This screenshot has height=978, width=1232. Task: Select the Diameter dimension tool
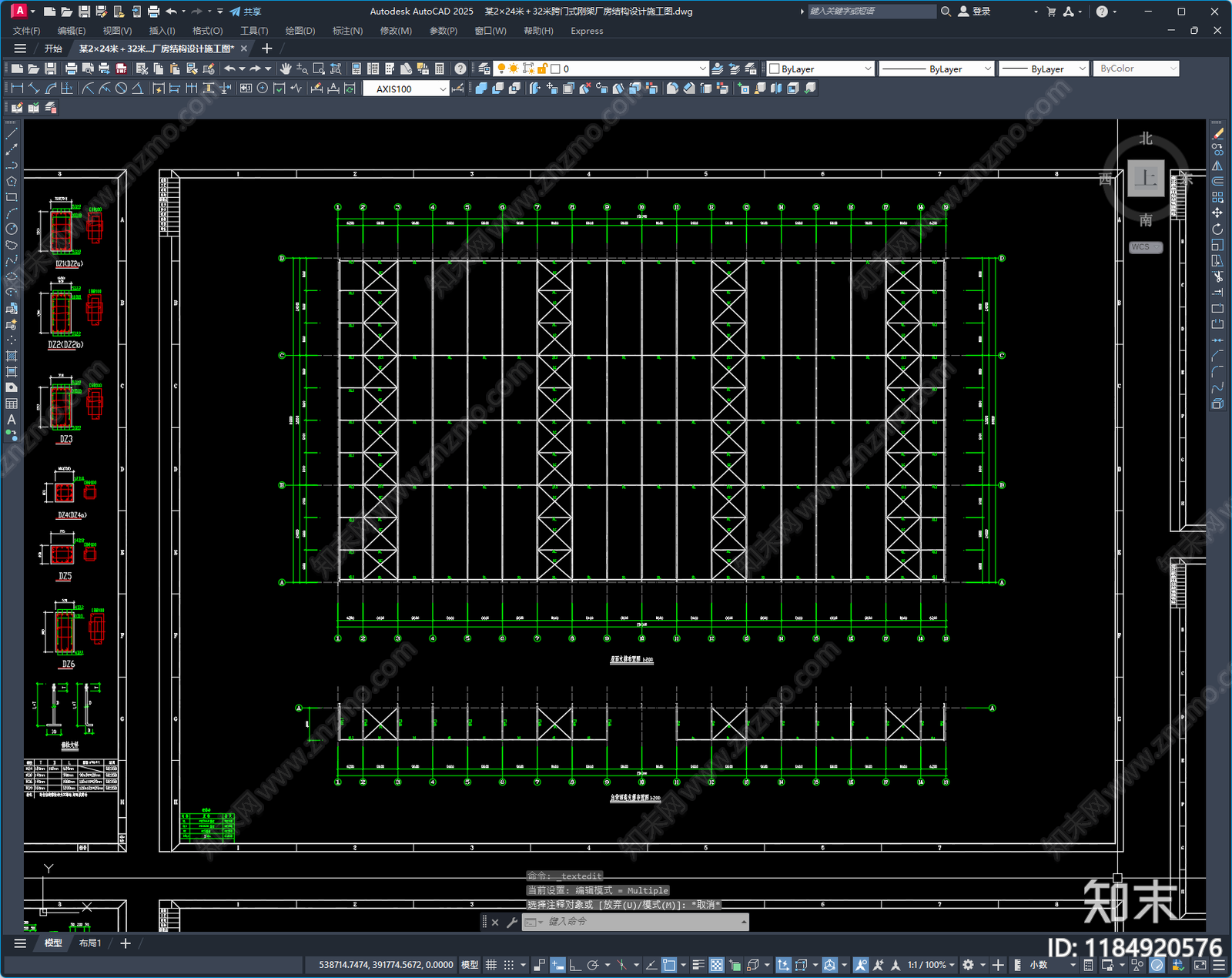click(x=121, y=89)
